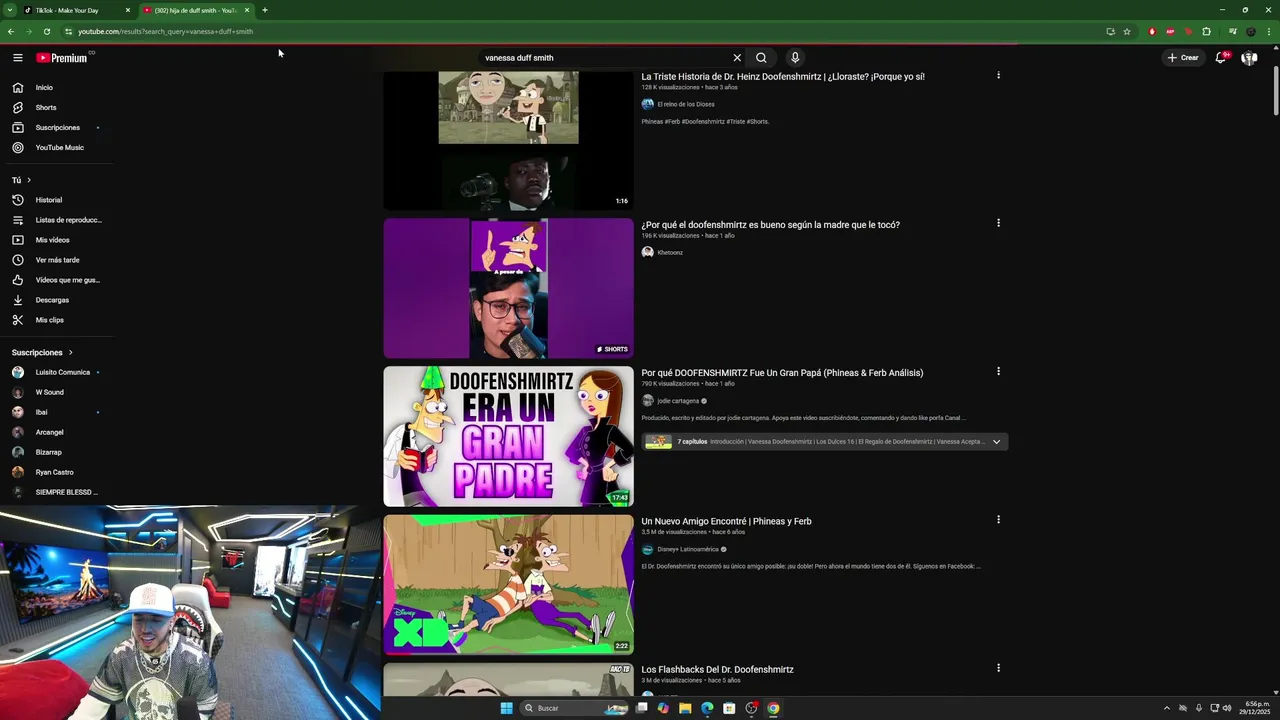Open options for ¿Por qué el doofenshmirtz video

click(x=998, y=223)
